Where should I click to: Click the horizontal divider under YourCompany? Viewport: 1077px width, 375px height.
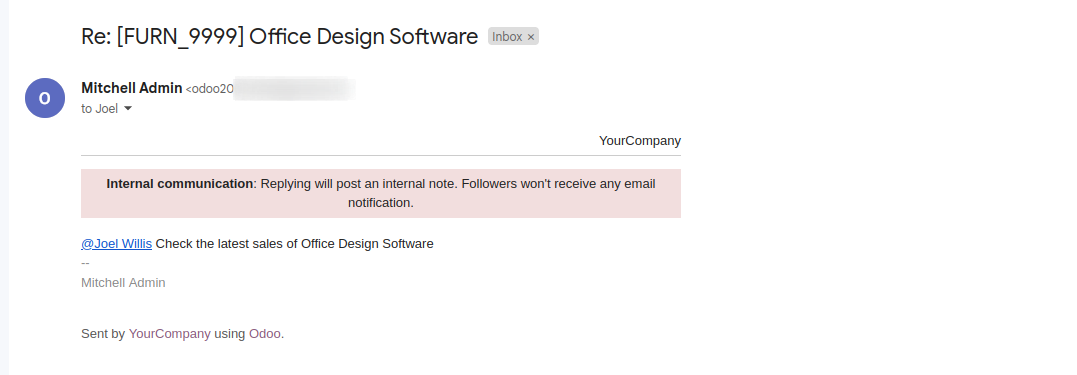tap(381, 156)
